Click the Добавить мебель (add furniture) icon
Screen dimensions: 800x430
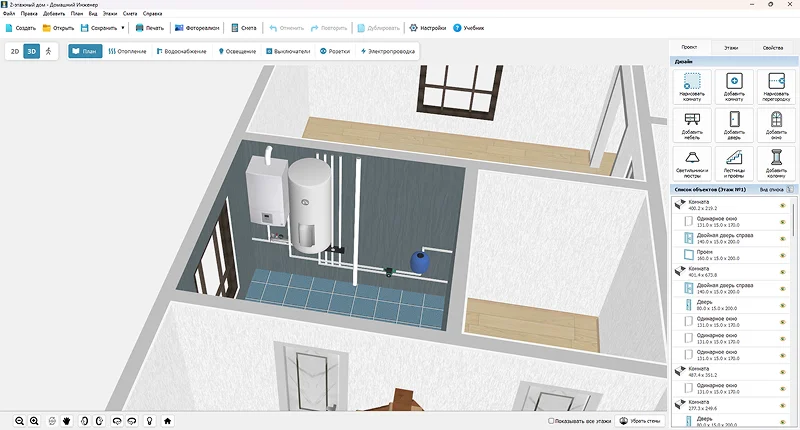[x=692, y=124]
